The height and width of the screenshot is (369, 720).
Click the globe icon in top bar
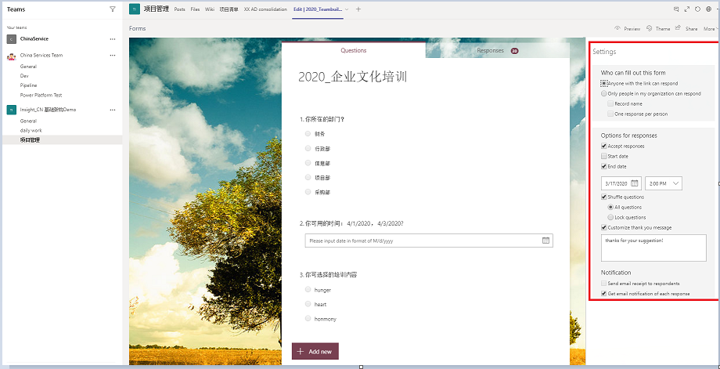click(x=709, y=9)
